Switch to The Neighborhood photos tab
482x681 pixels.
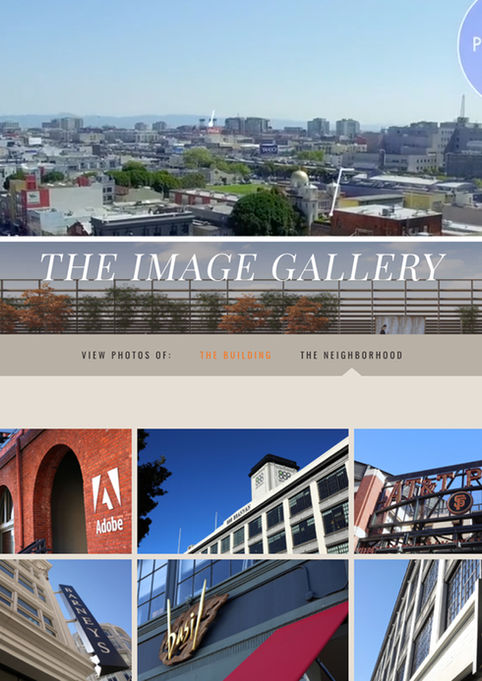[x=351, y=355]
